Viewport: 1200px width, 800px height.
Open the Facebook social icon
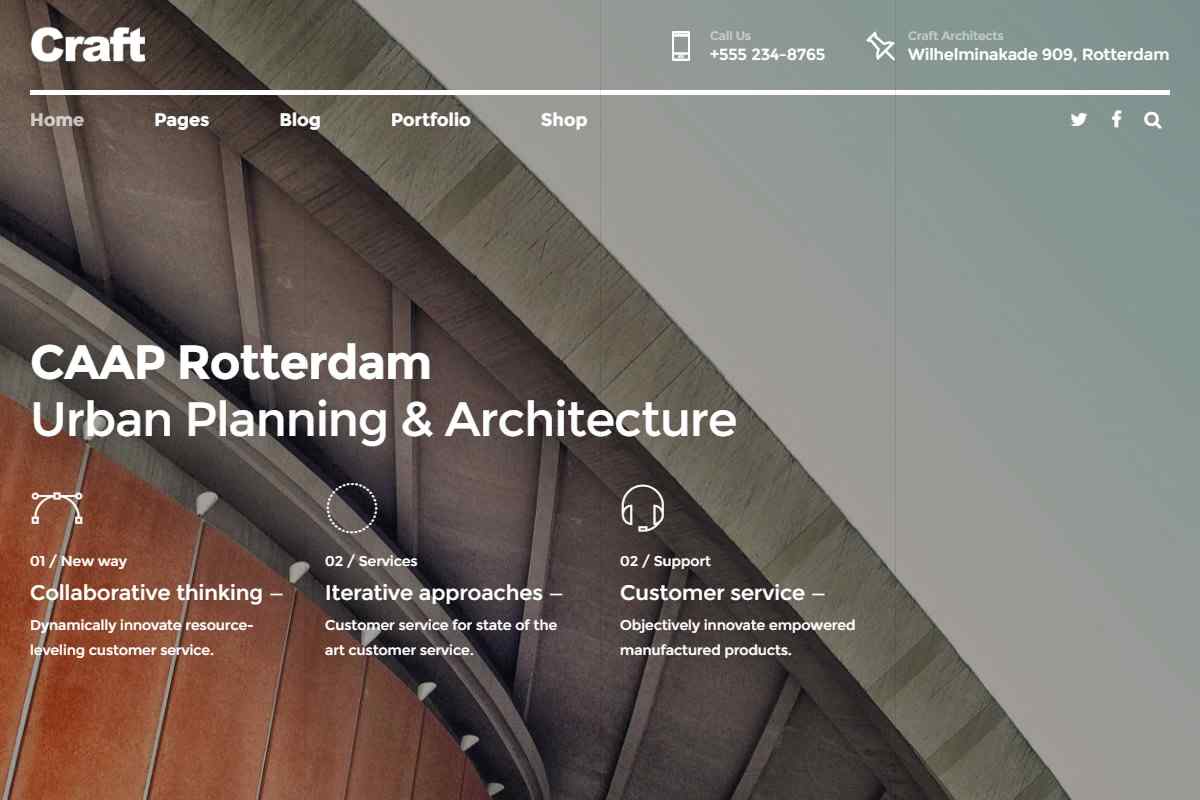(1116, 120)
